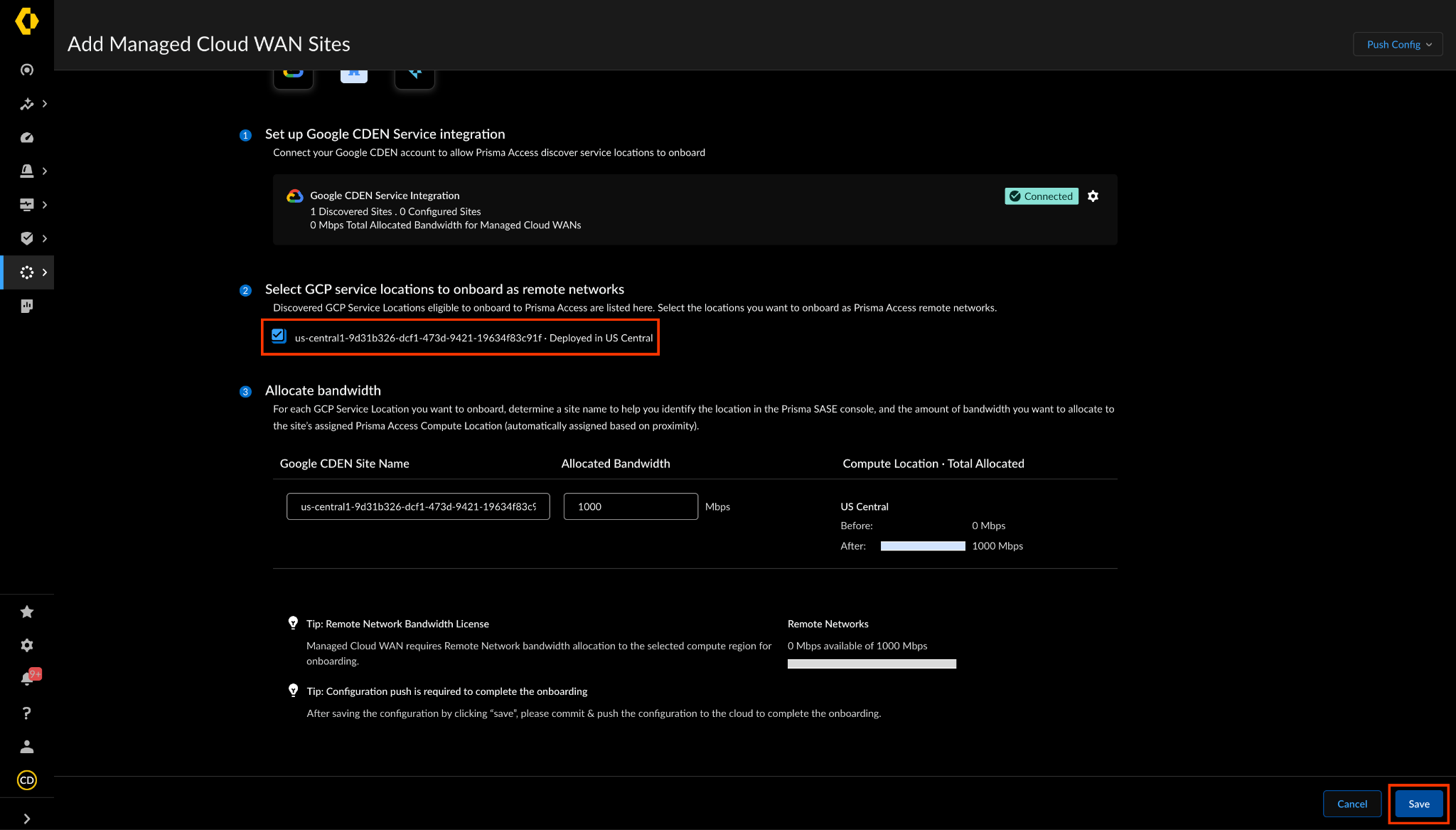Open Google CDEN integration settings gear
Image resolution: width=1456 pixels, height=830 pixels.
tap(1093, 196)
